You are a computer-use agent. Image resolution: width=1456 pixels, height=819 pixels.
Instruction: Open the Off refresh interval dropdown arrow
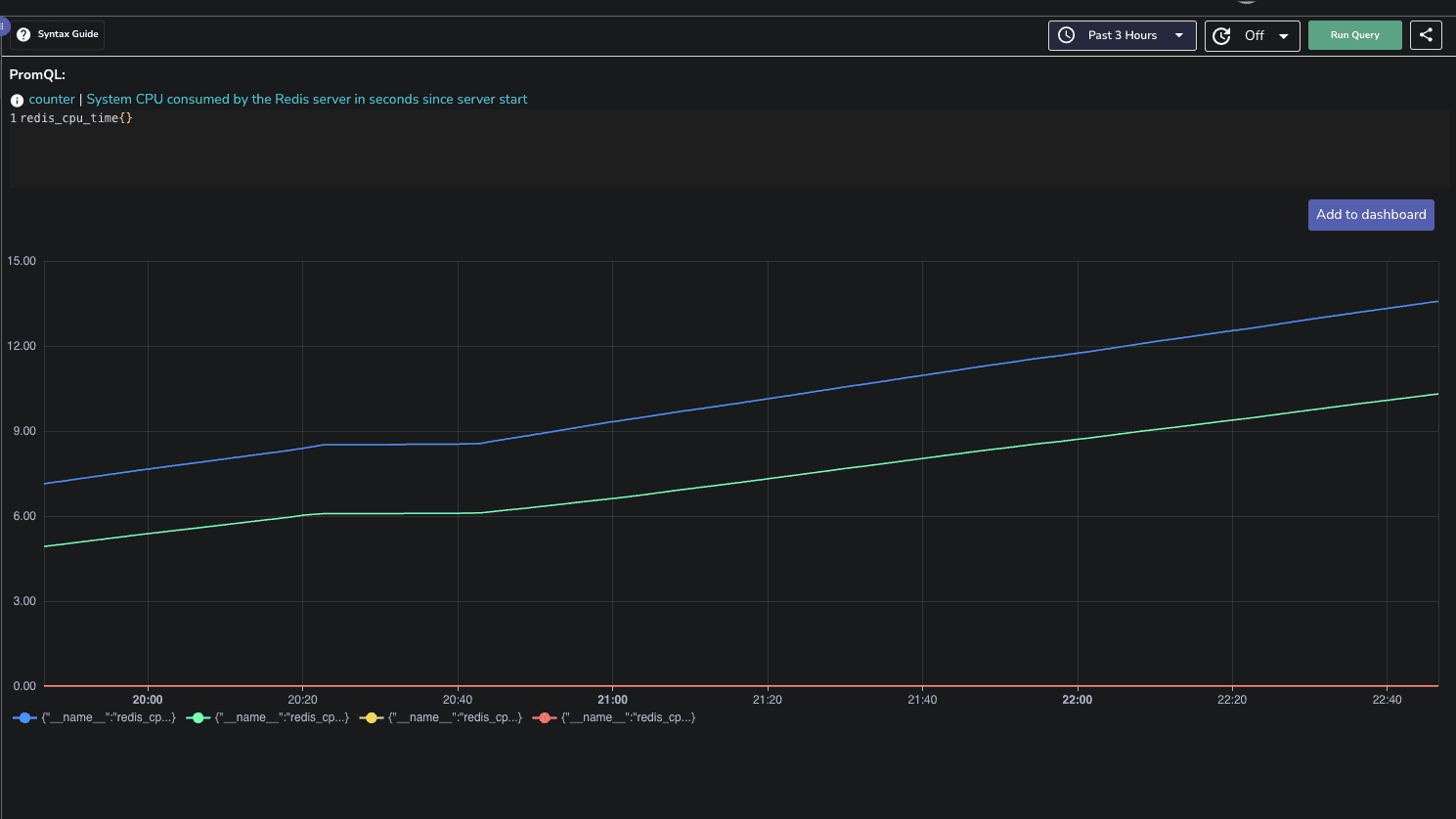(x=1284, y=36)
